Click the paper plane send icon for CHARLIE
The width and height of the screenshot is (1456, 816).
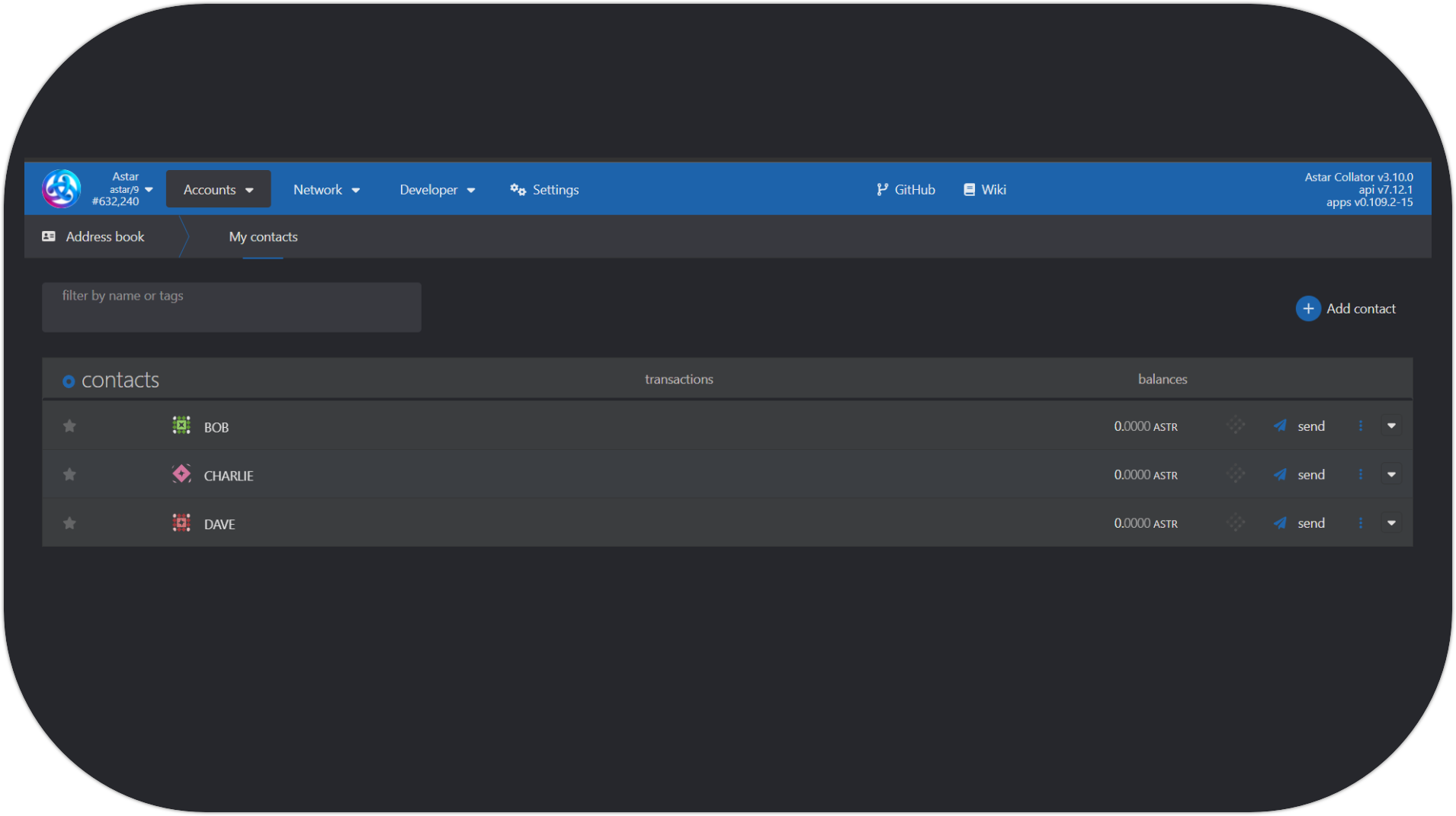pos(1280,474)
